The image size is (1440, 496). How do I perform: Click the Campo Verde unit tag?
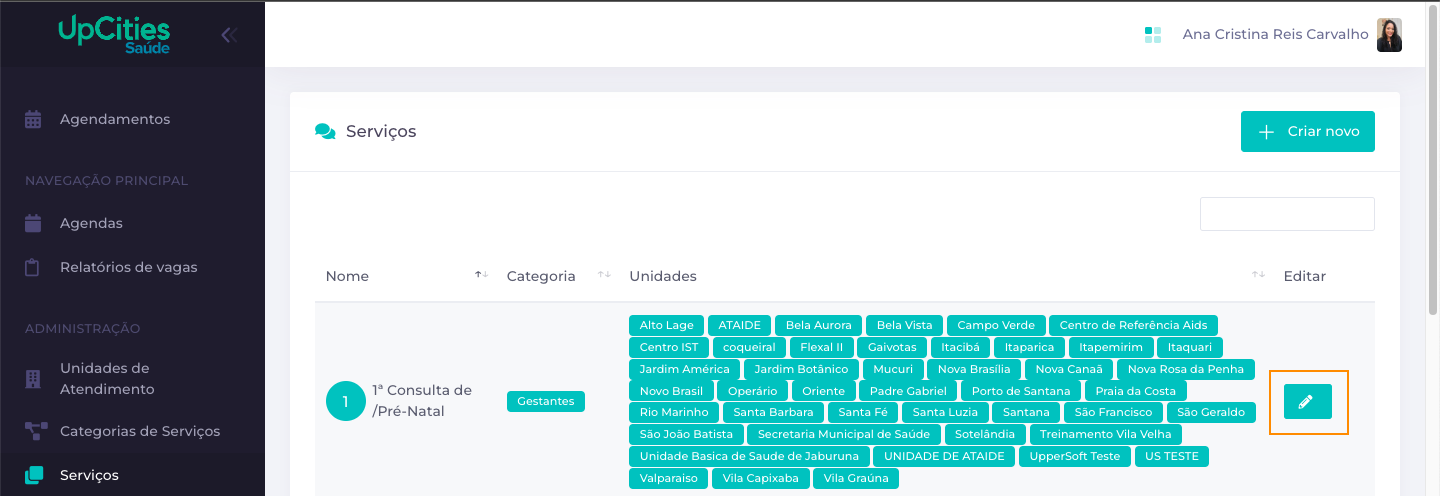[997, 325]
